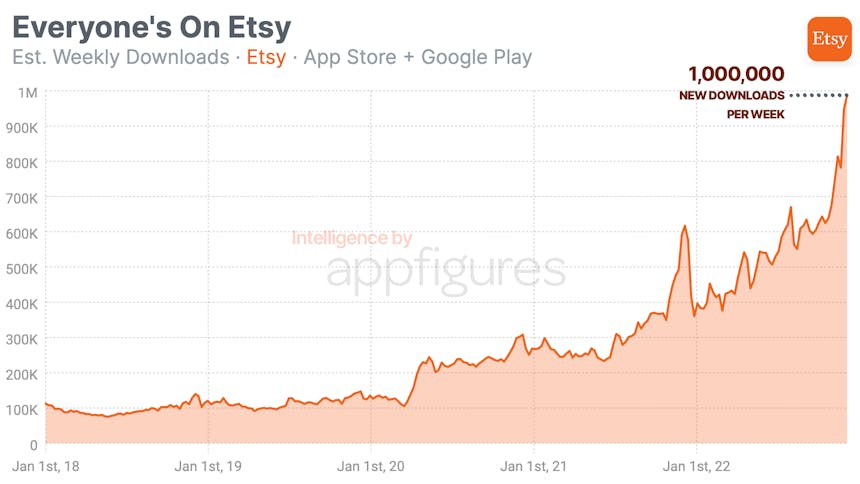Click "App Store + Google Play" label
860x484 pixels.
coord(418,57)
